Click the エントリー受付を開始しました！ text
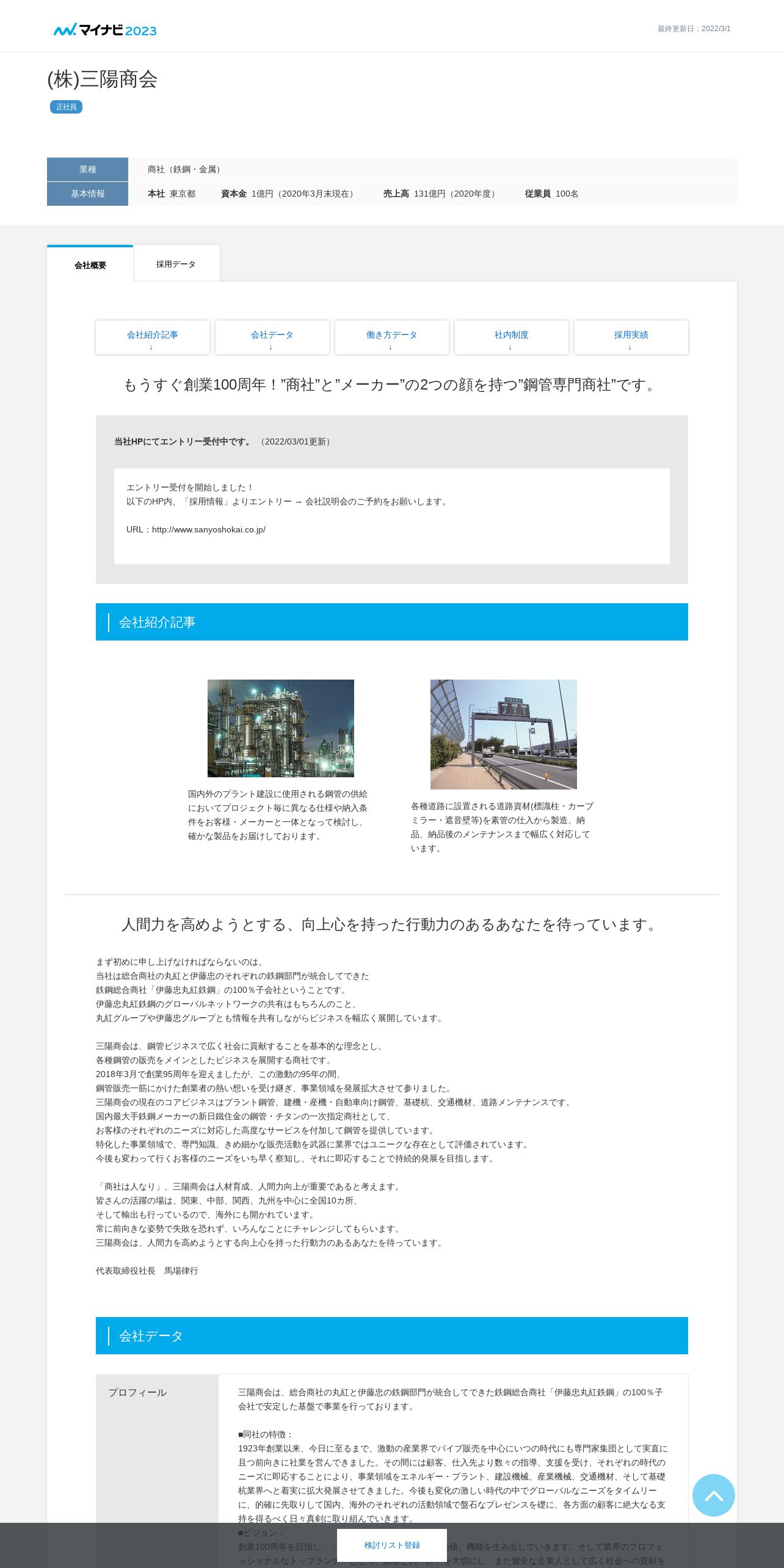This screenshot has height=1568, width=784. click(190, 487)
